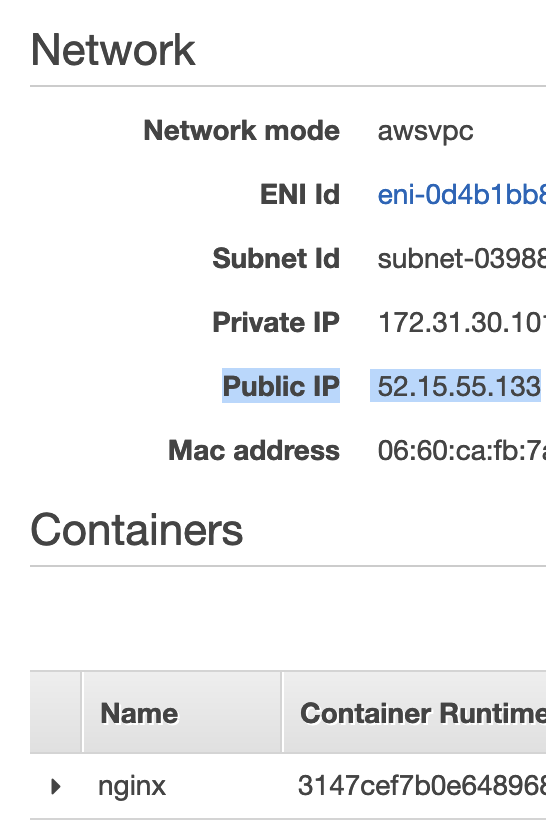Image resolution: width=546 pixels, height=822 pixels.
Task: Open the eni-0d4b1bb ENI Id link
Action: pyautogui.click(x=462, y=194)
